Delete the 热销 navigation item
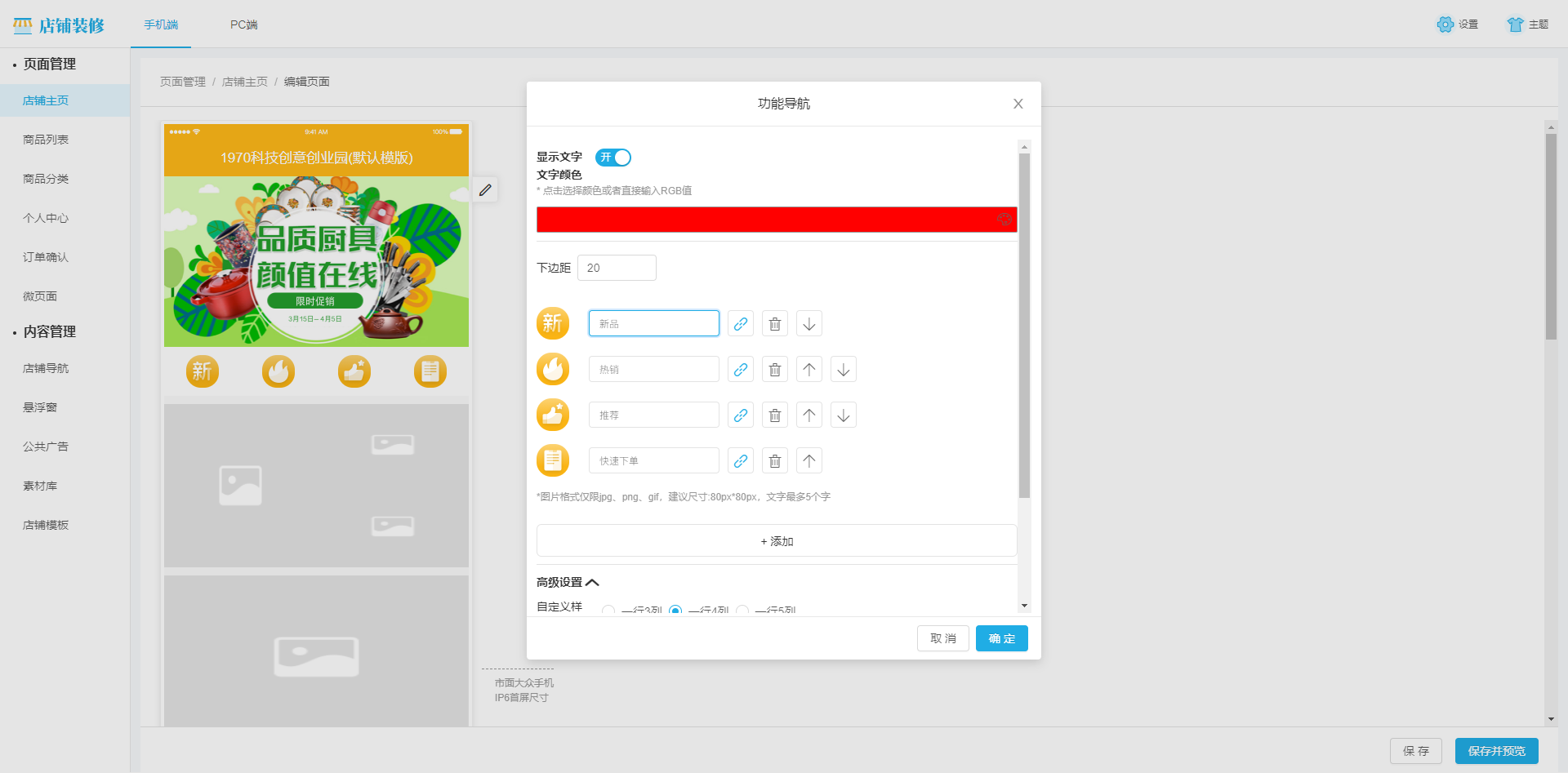Viewport: 1568px width, 773px height. (774, 369)
